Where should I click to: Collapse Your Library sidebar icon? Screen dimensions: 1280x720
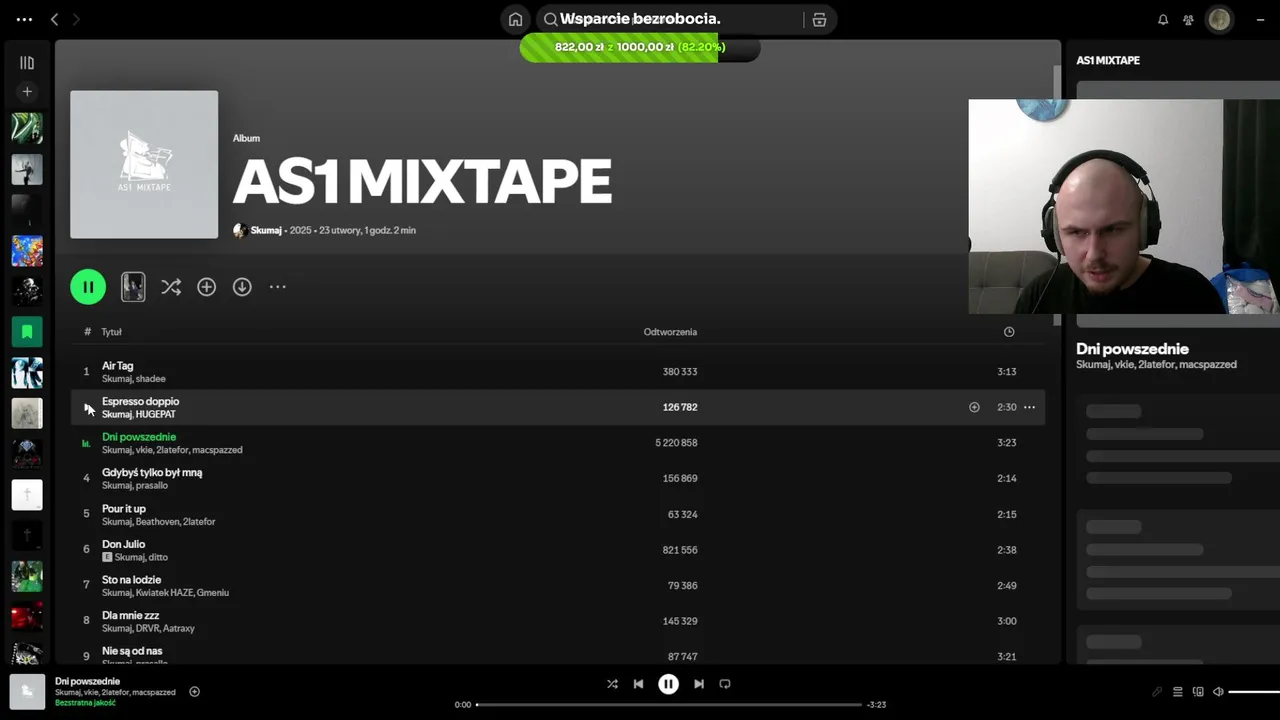coord(27,62)
